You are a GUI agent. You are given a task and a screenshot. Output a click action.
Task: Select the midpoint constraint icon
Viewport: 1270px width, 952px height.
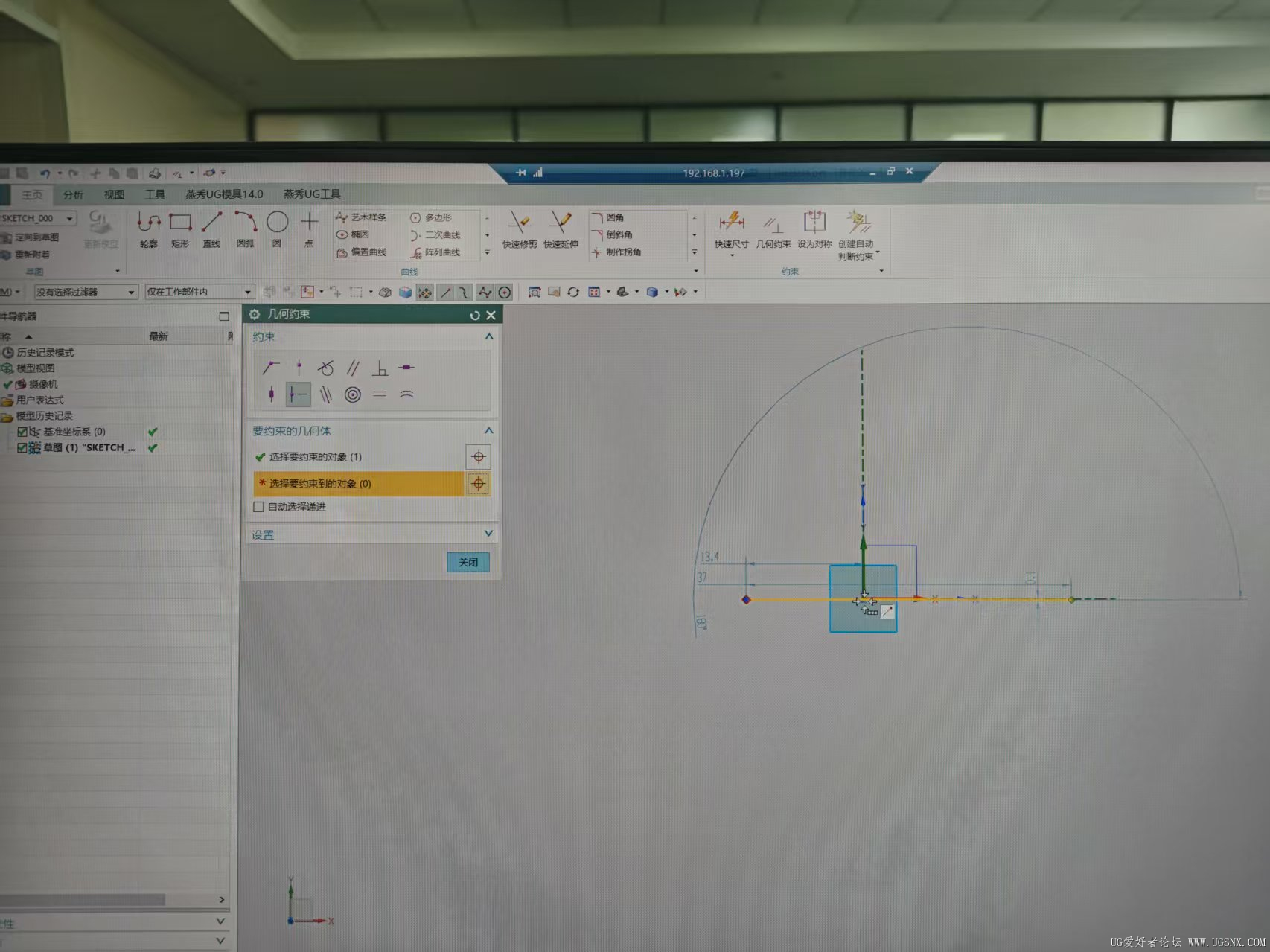(x=299, y=394)
